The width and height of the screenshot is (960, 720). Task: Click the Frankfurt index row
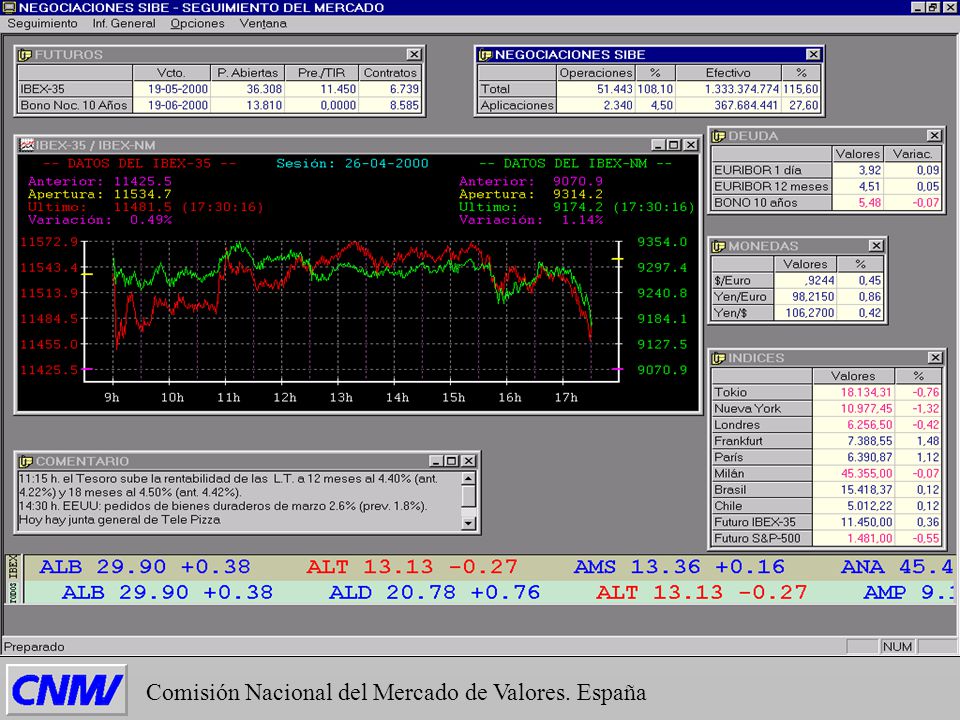point(827,441)
